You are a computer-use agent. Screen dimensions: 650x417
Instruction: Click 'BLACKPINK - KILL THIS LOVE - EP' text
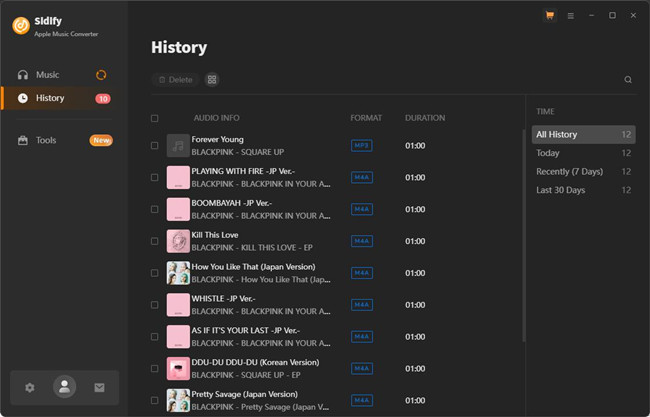(x=252, y=248)
